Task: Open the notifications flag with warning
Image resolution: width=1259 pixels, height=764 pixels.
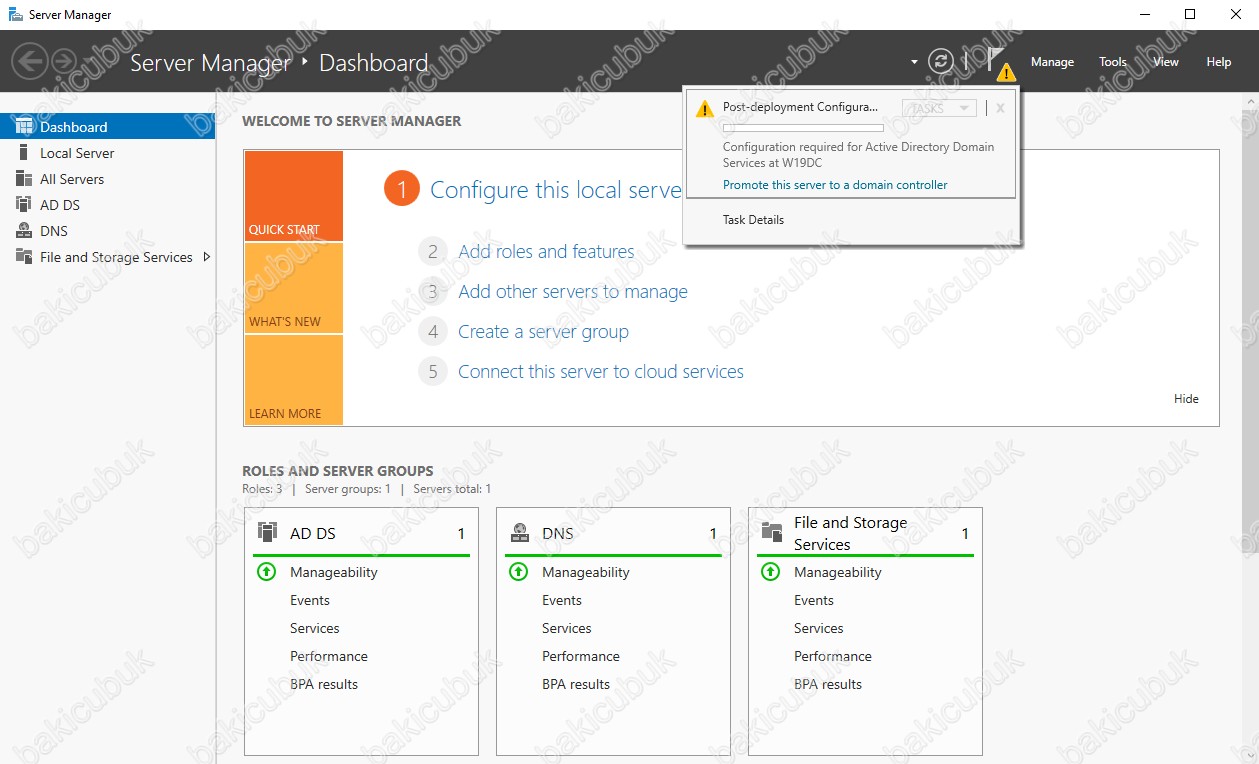Action: 1000,63
